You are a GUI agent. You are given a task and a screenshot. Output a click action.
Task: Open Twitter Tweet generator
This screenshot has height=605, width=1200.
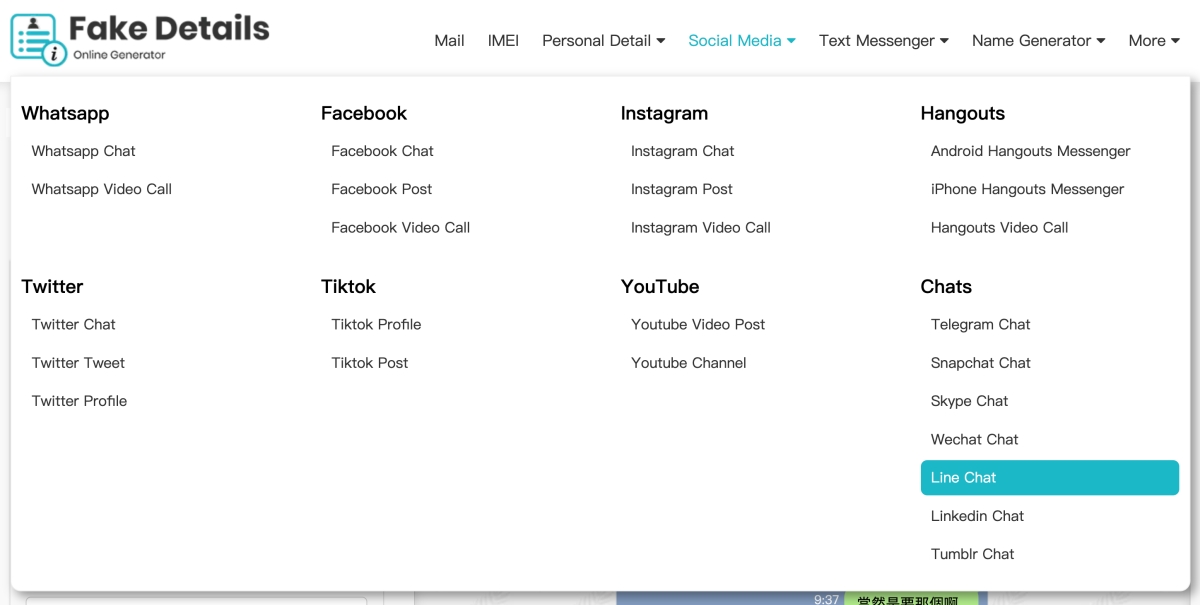[78, 363]
